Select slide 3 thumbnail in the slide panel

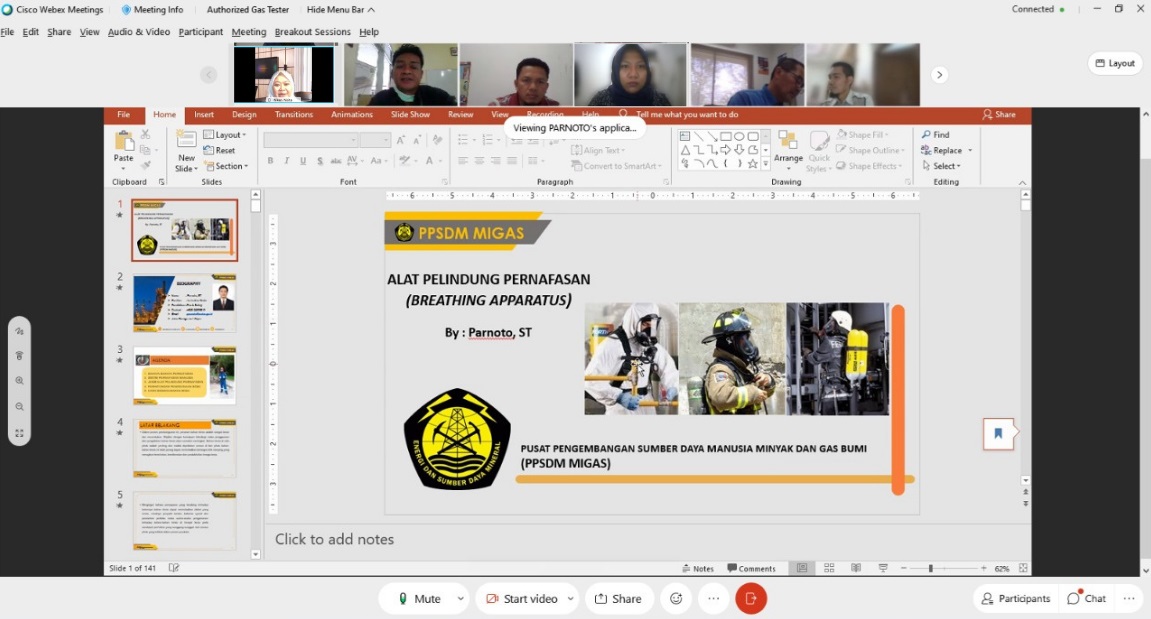click(185, 375)
